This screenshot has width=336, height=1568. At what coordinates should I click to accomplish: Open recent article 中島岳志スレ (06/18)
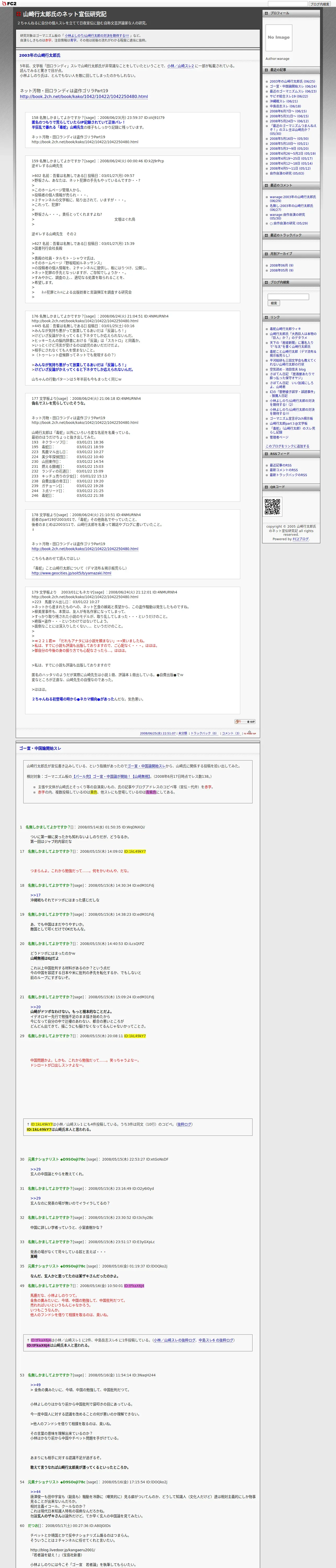pos(285,107)
